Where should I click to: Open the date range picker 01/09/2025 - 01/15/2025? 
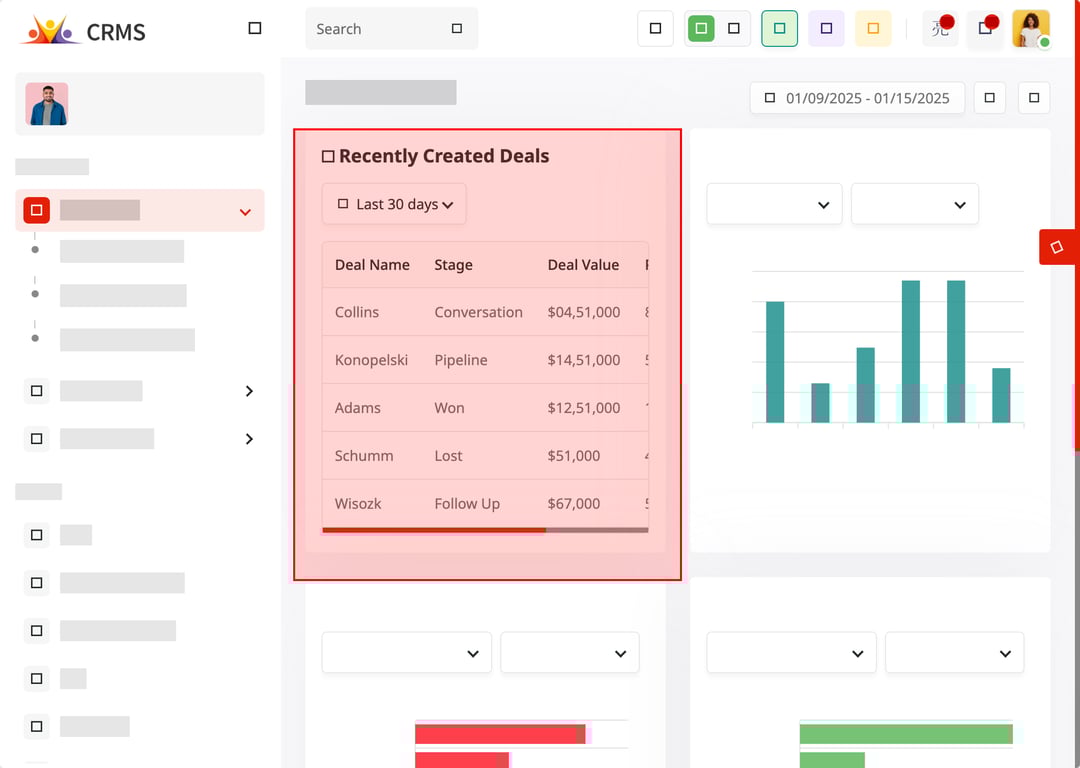point(857,98)
